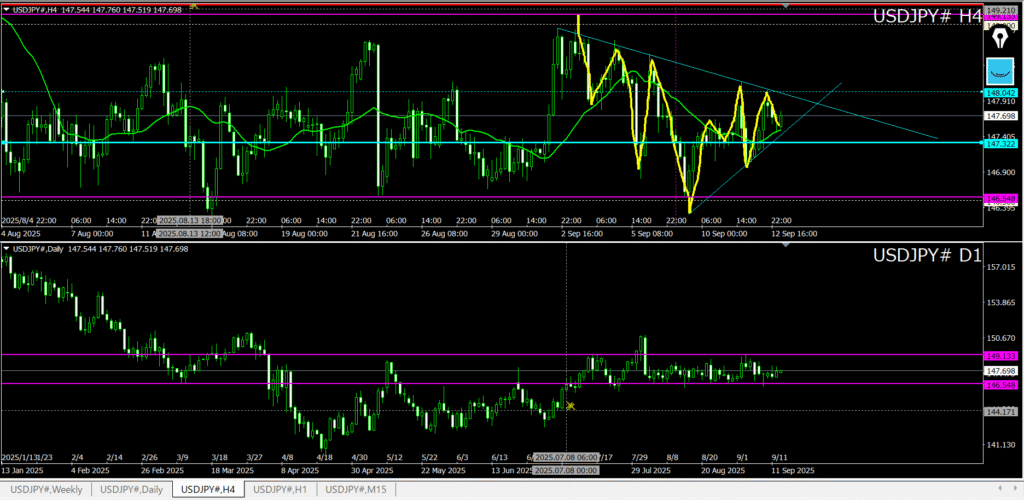This screenshot has height=500, width=1024.
Task: Open the USDJPY#,M15 tab
Action: (x=356, y=489)
